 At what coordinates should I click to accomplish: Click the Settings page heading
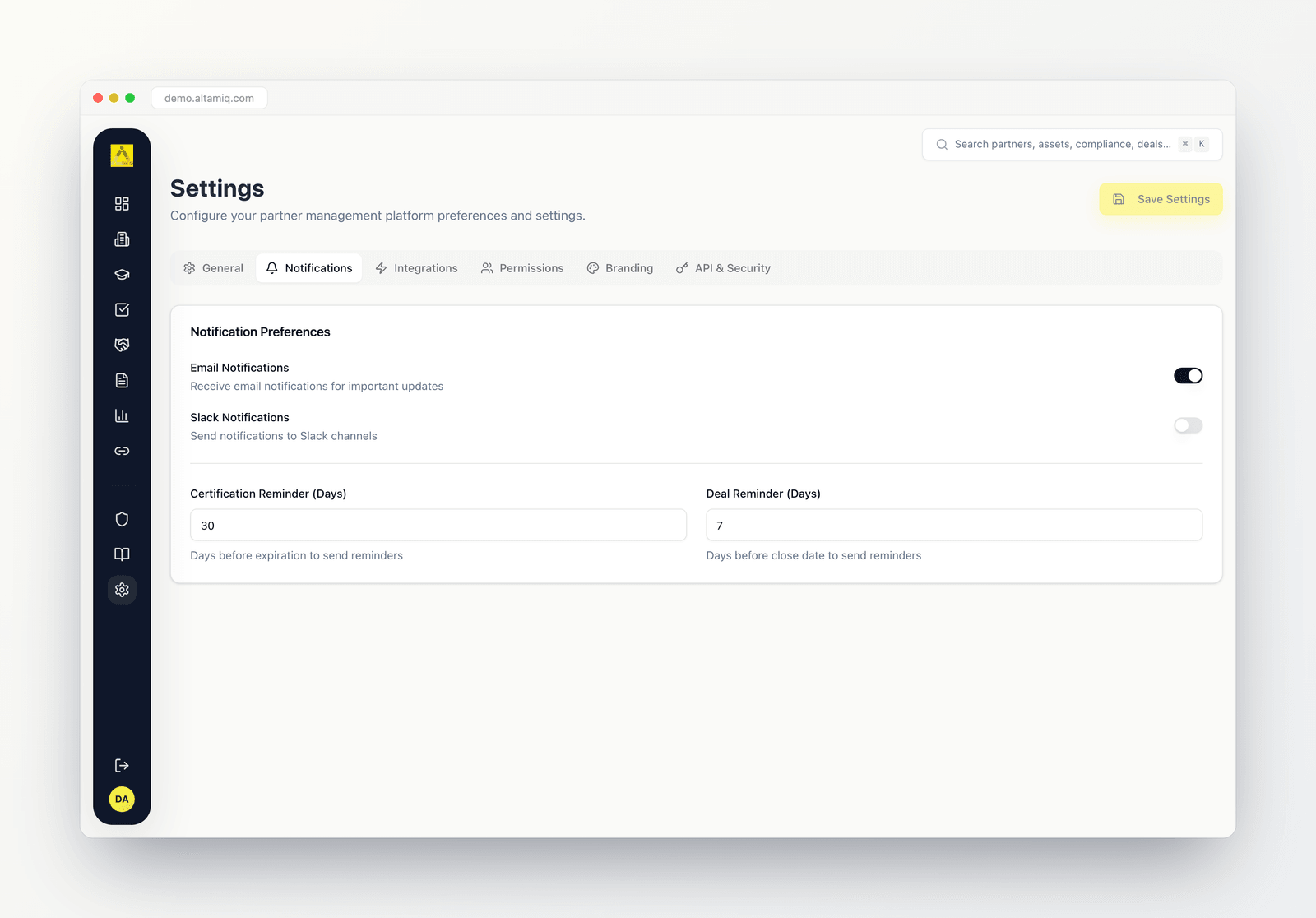[x=217, y=188]
